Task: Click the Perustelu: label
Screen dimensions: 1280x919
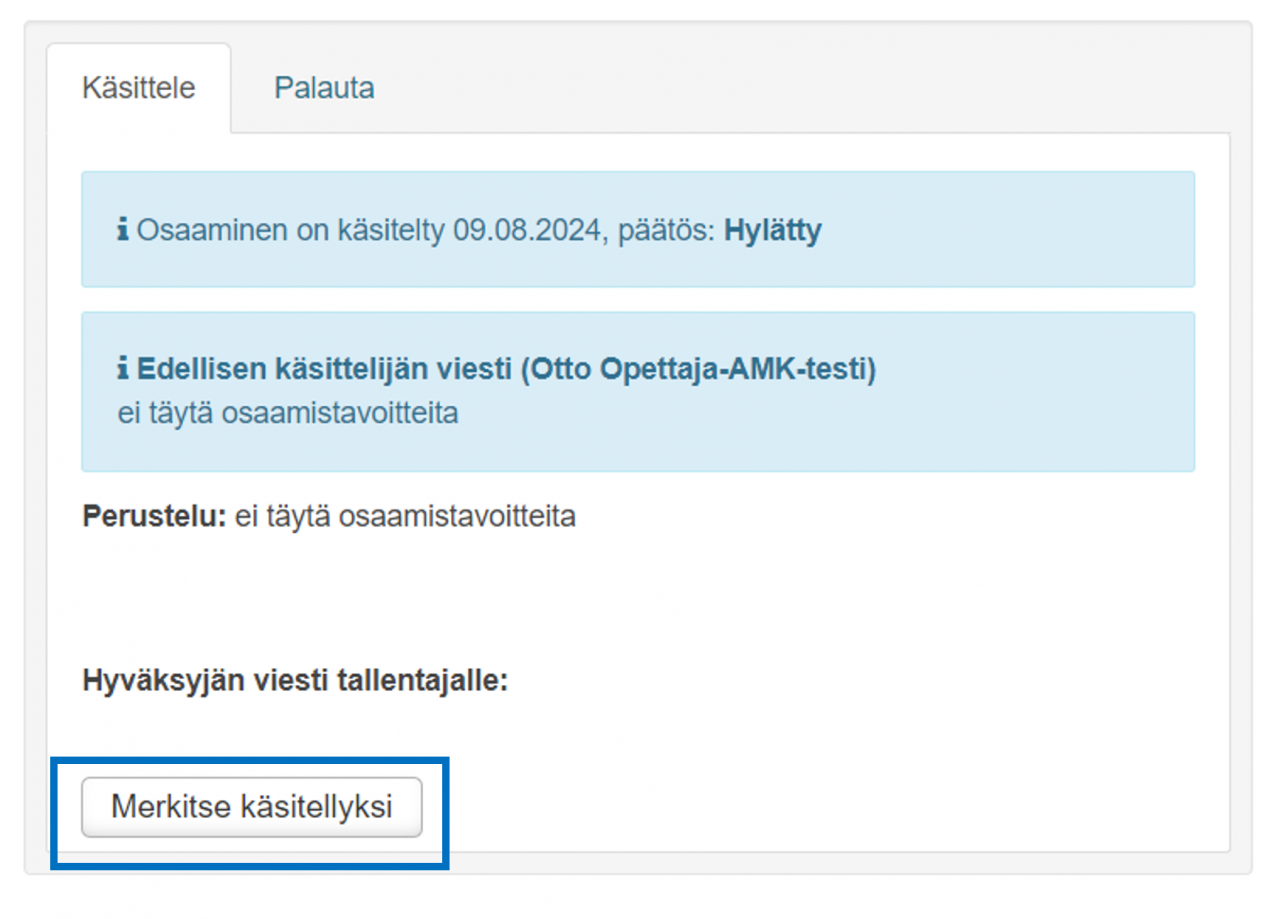Action: [155, 517]
